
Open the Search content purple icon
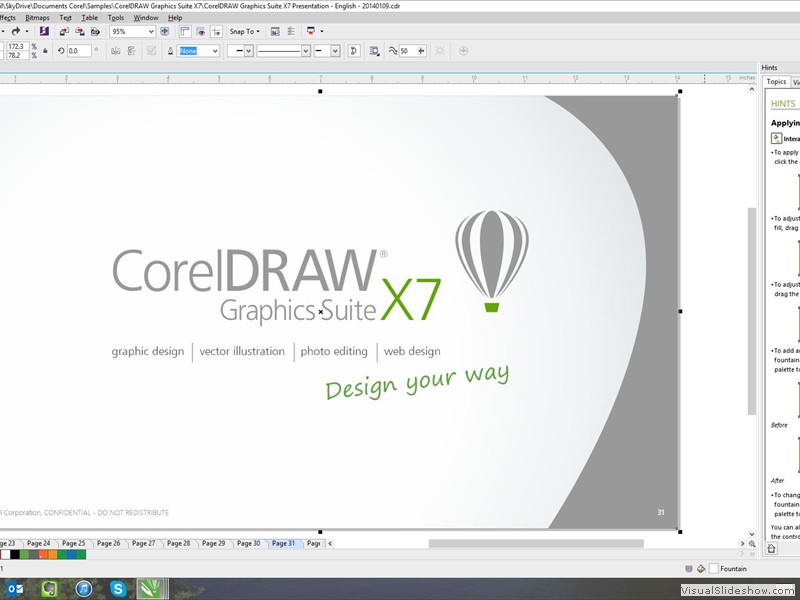(44, 31)
